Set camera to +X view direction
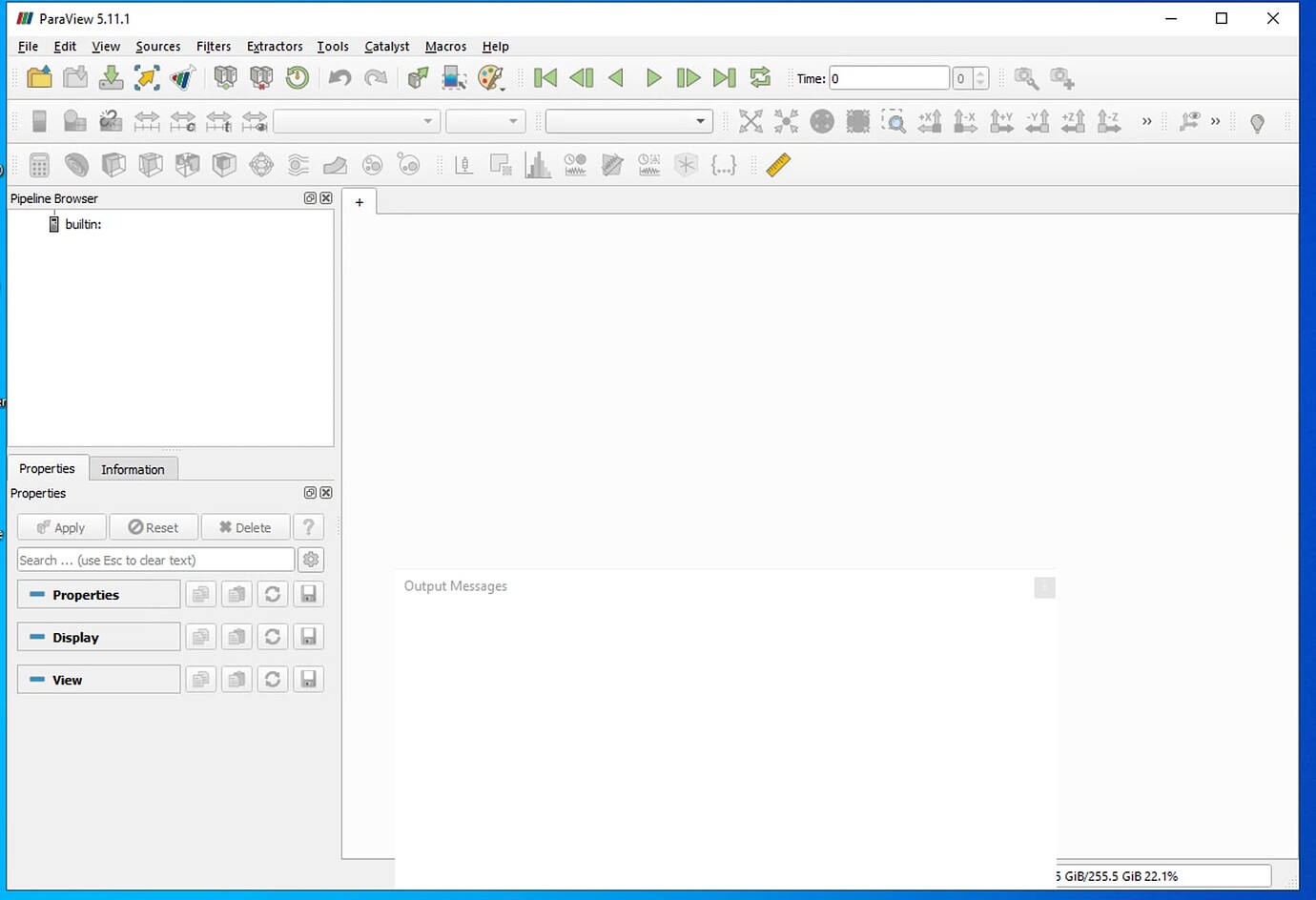Image resolution: width=1316 pixels, height=900 pixels. (x=930, y=121)
